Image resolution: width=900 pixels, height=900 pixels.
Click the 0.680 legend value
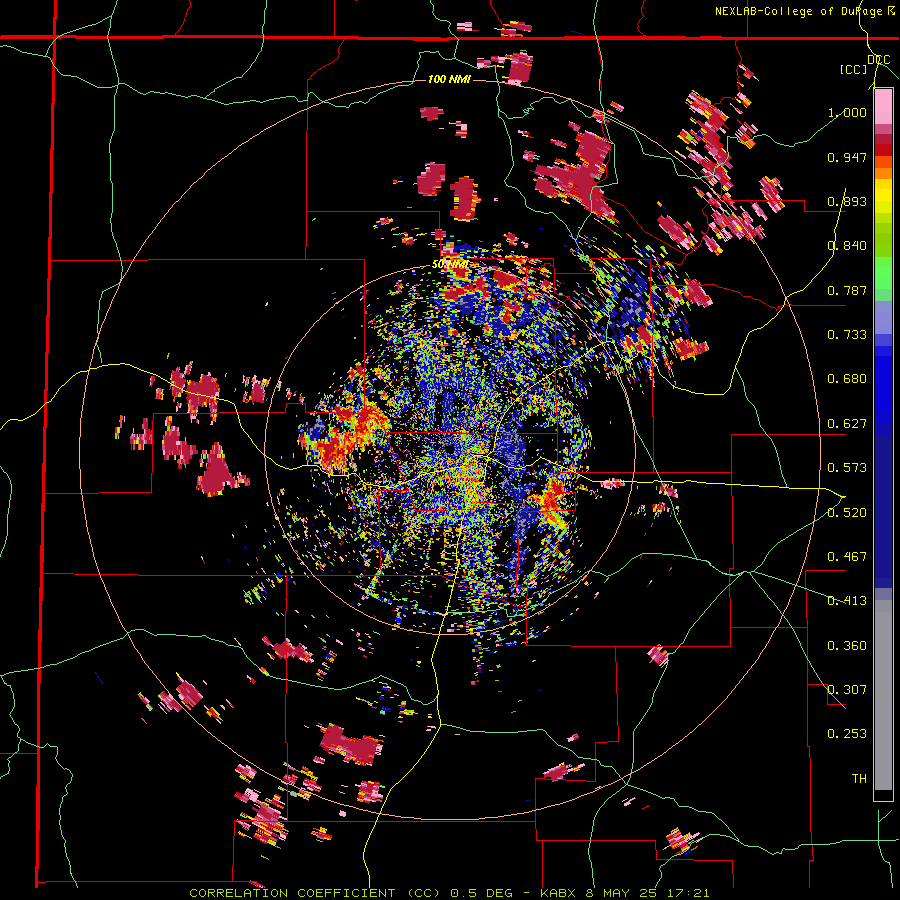click(847, 379)
